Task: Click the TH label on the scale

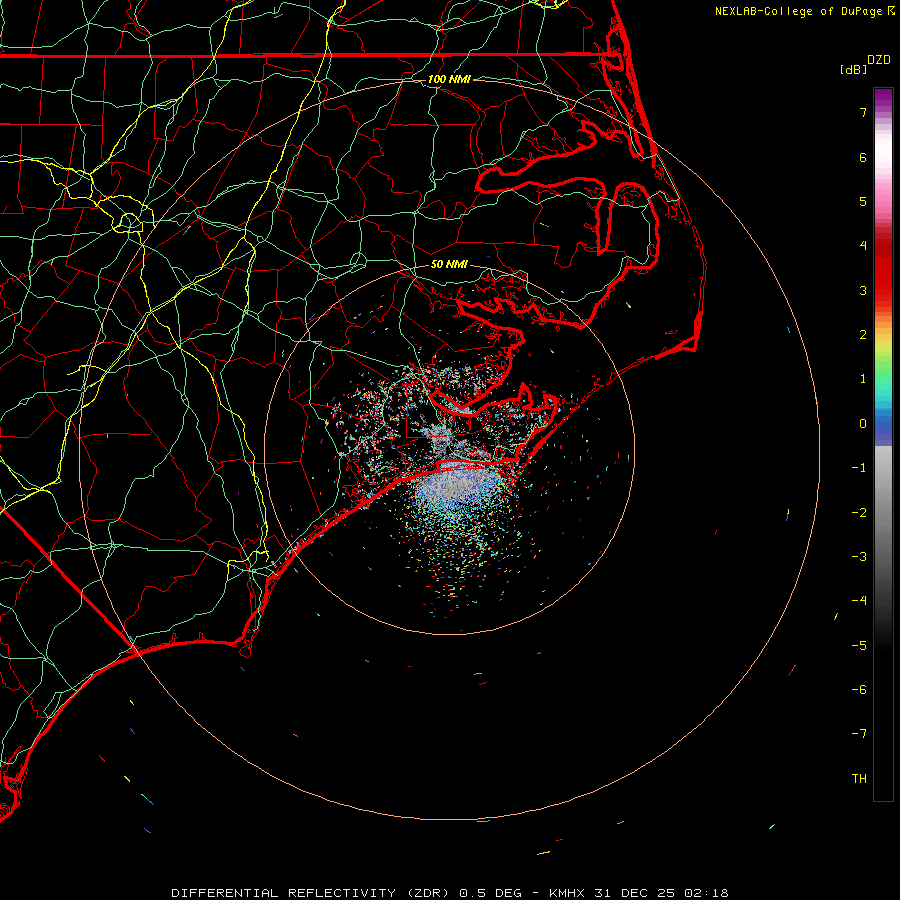Action: point(858,779)
